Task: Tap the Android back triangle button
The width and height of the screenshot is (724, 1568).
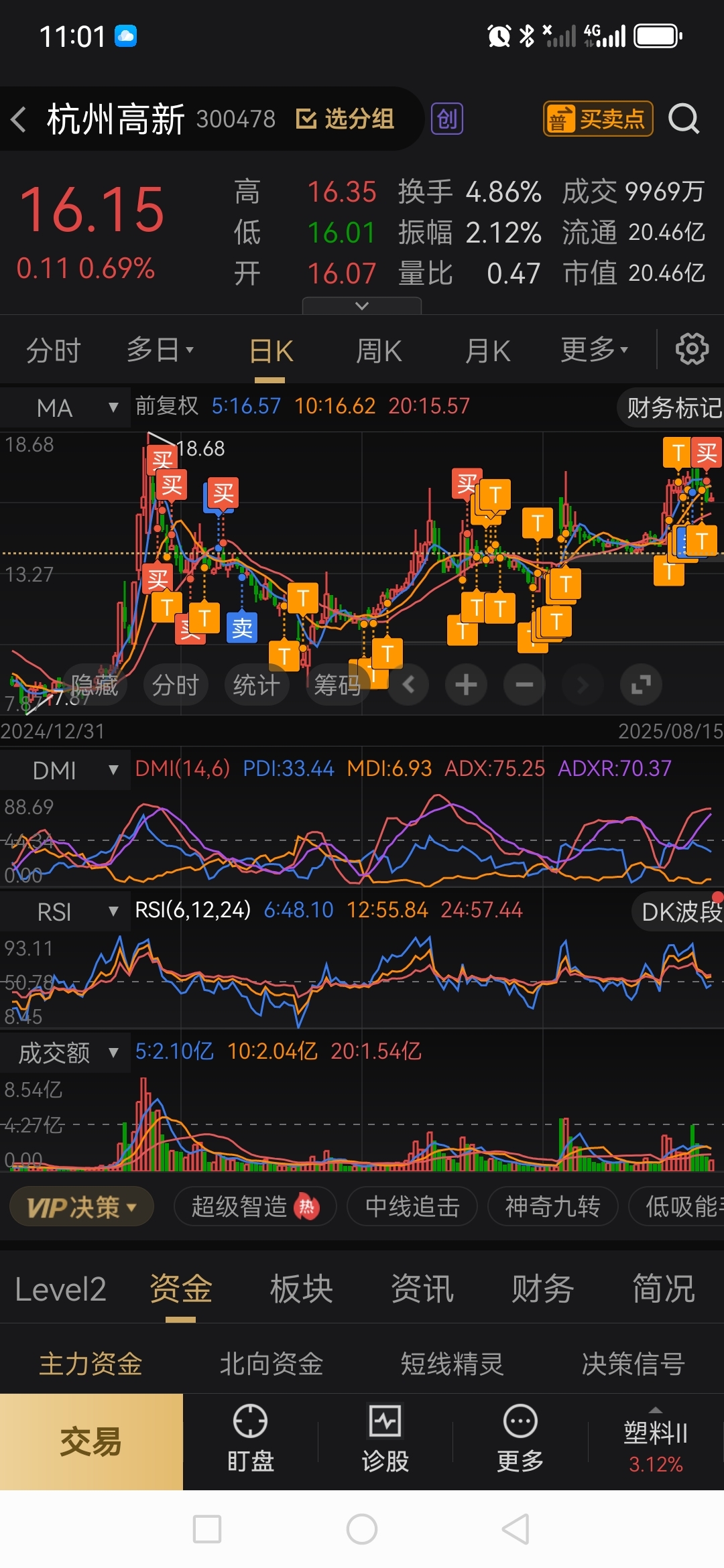Action: pos(516,1529)
